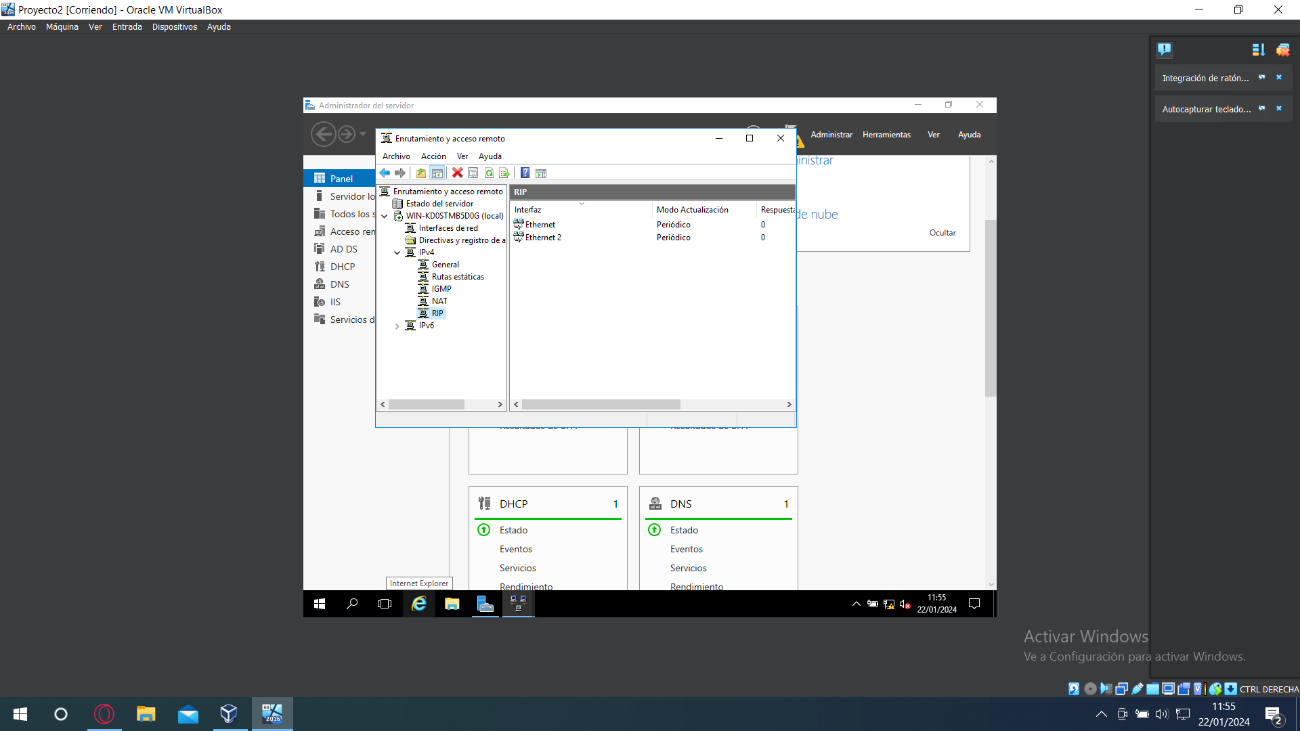Open the Acción menu
The width and height of the screenshot is (1300, 731).
[x=433, y=156]
